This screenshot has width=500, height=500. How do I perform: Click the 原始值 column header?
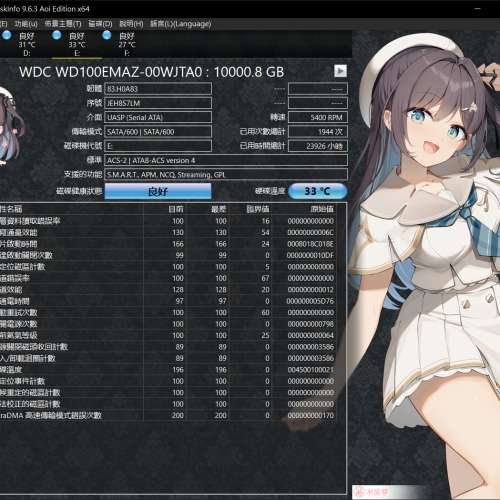pyautogui.click(x=322, y=209)
